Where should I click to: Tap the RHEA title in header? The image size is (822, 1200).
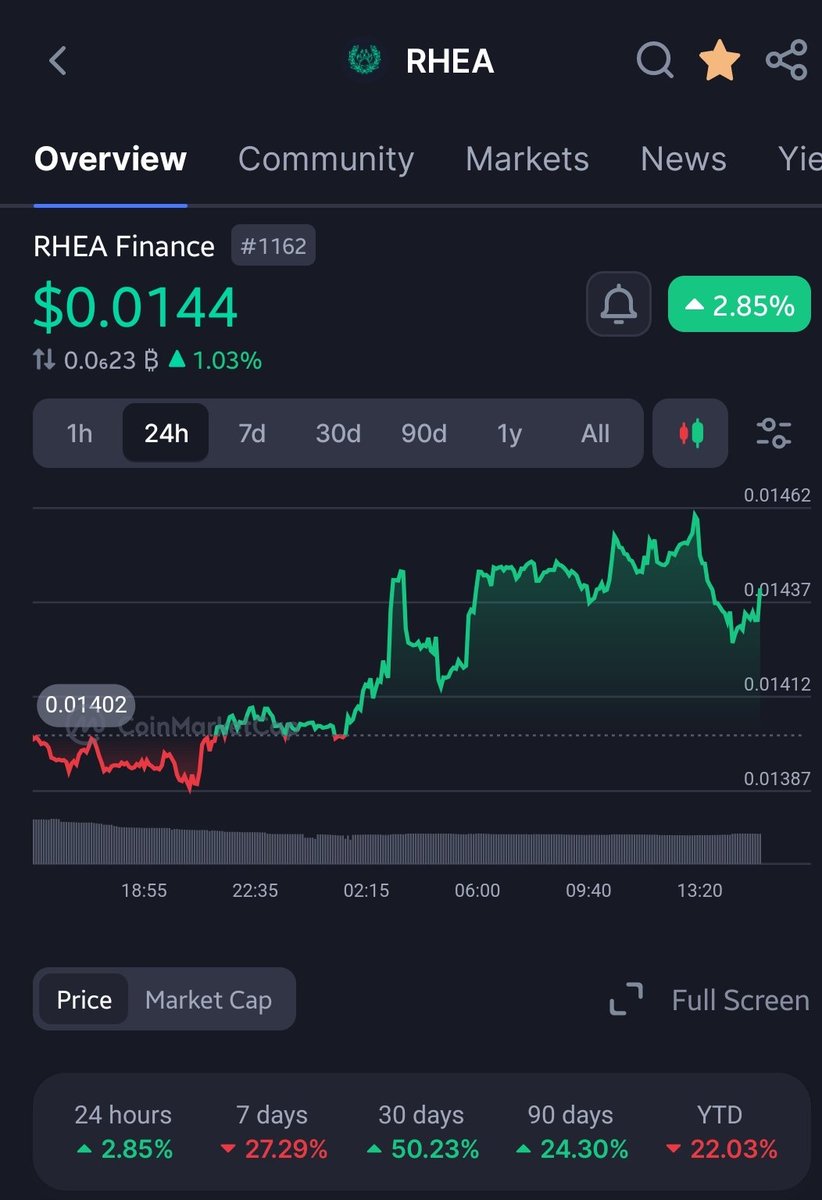[449, 62]
